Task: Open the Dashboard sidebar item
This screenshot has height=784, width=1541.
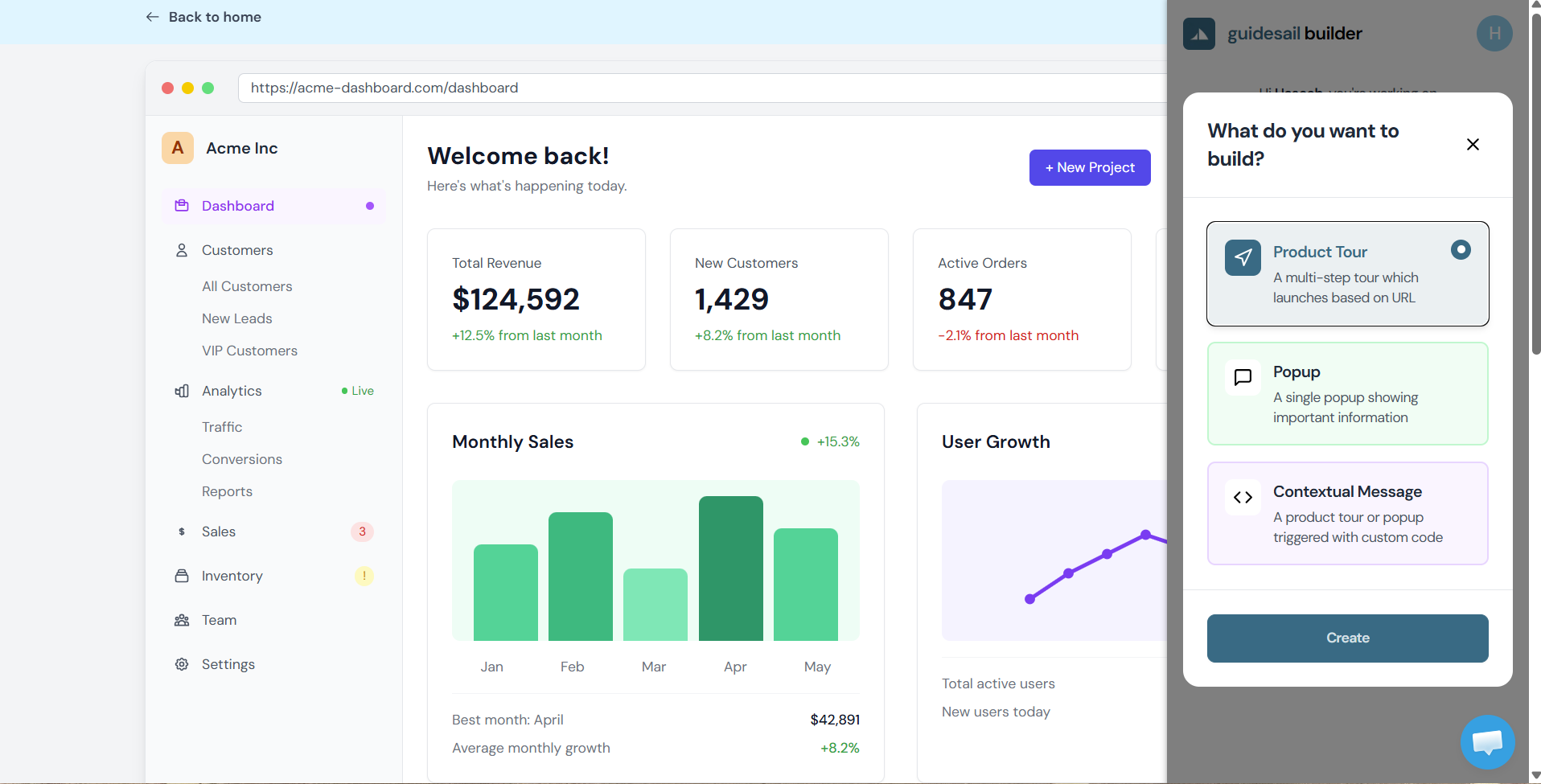Action: (x=238, y=206)
